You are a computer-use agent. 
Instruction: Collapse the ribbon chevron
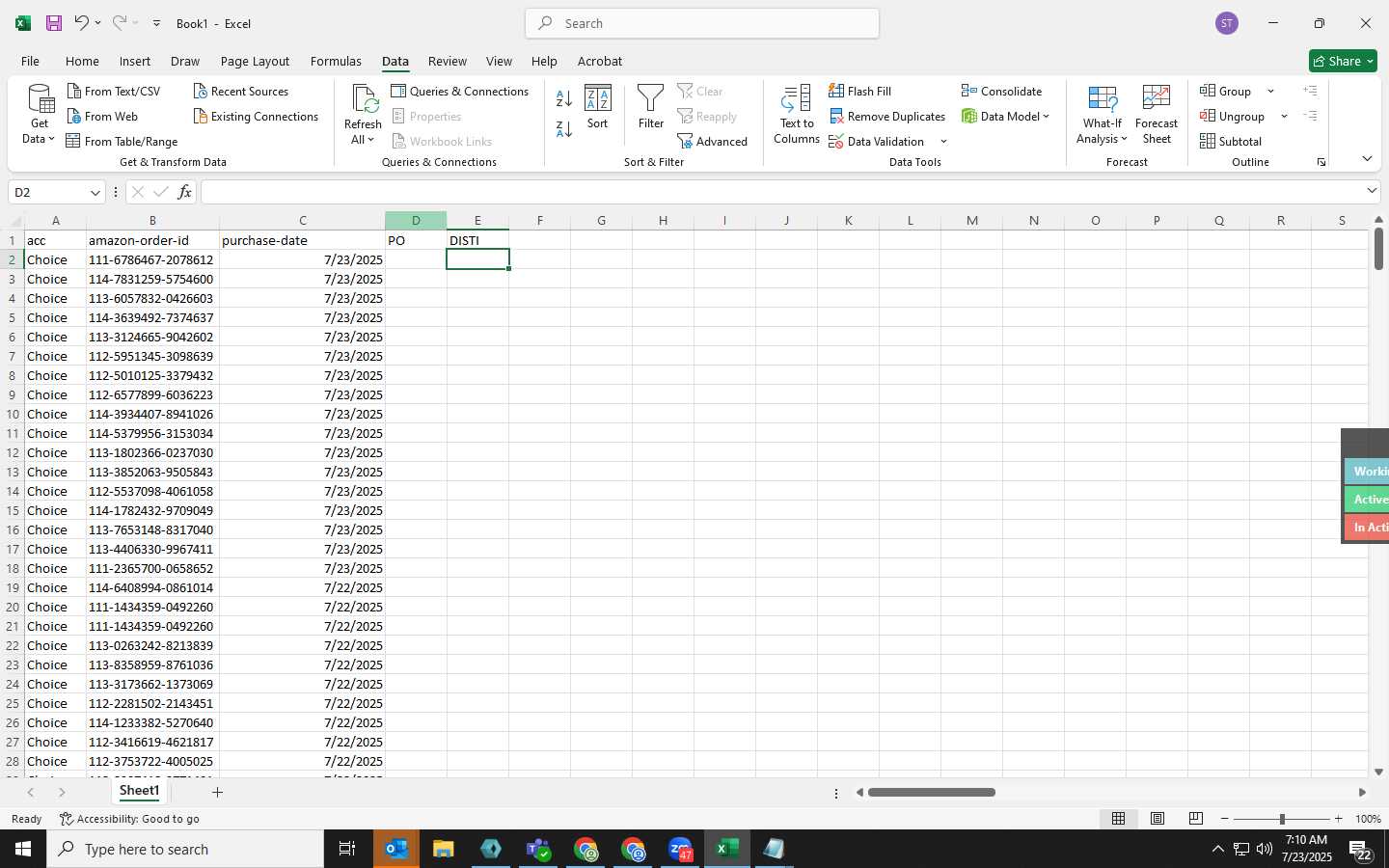point(1367,158)
